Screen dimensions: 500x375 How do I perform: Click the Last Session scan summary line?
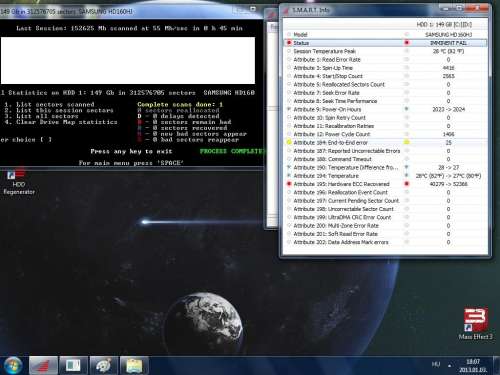click(129, 28)
